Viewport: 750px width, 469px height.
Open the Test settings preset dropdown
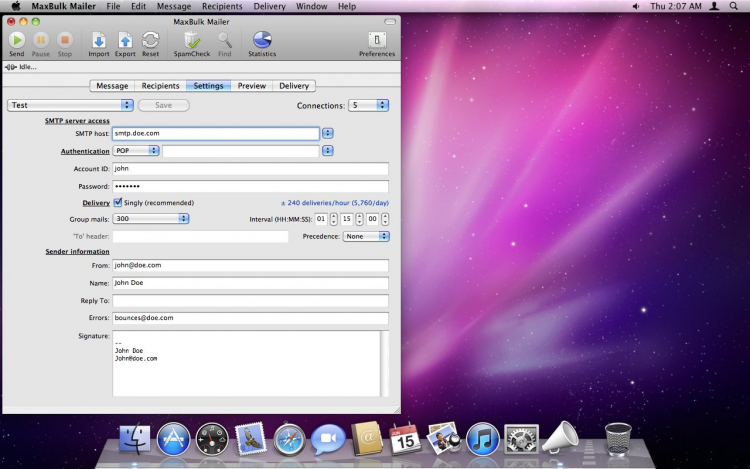pyautogui.click(x=70, y=105)
